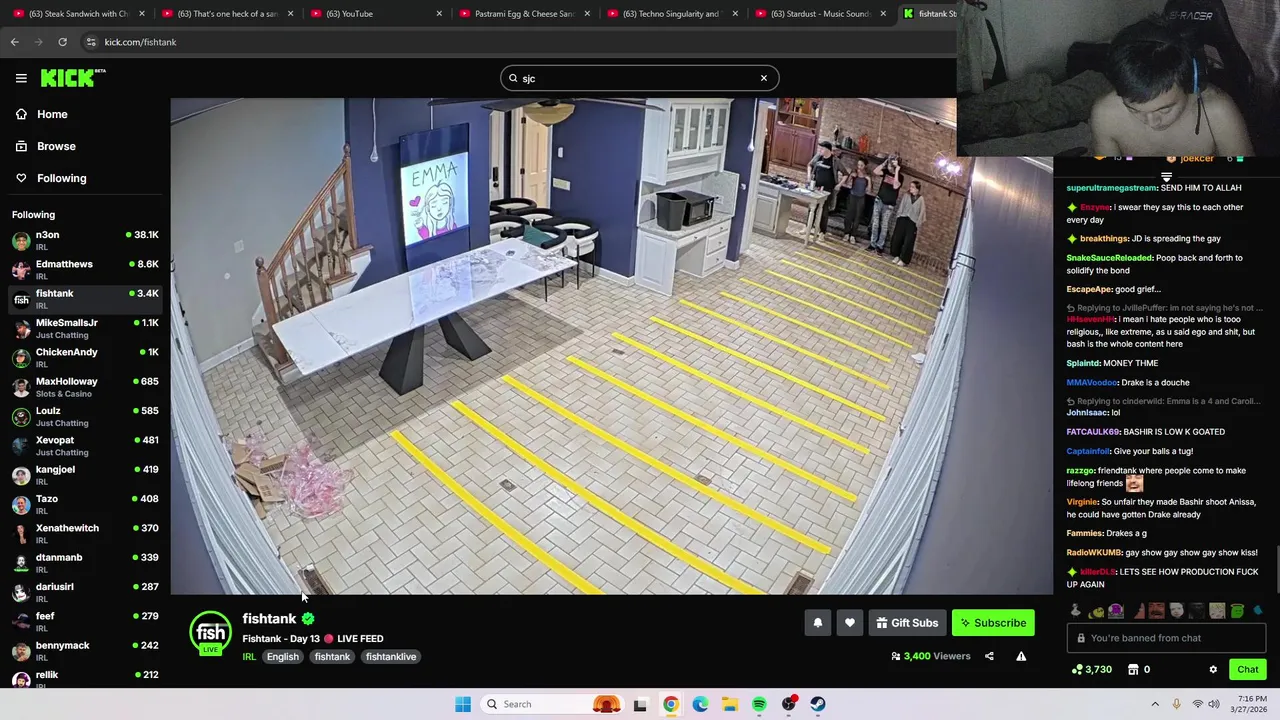This screenshot has height=720, width=1280.
Task: Open ChickenAndy channel
Action: 85,358
